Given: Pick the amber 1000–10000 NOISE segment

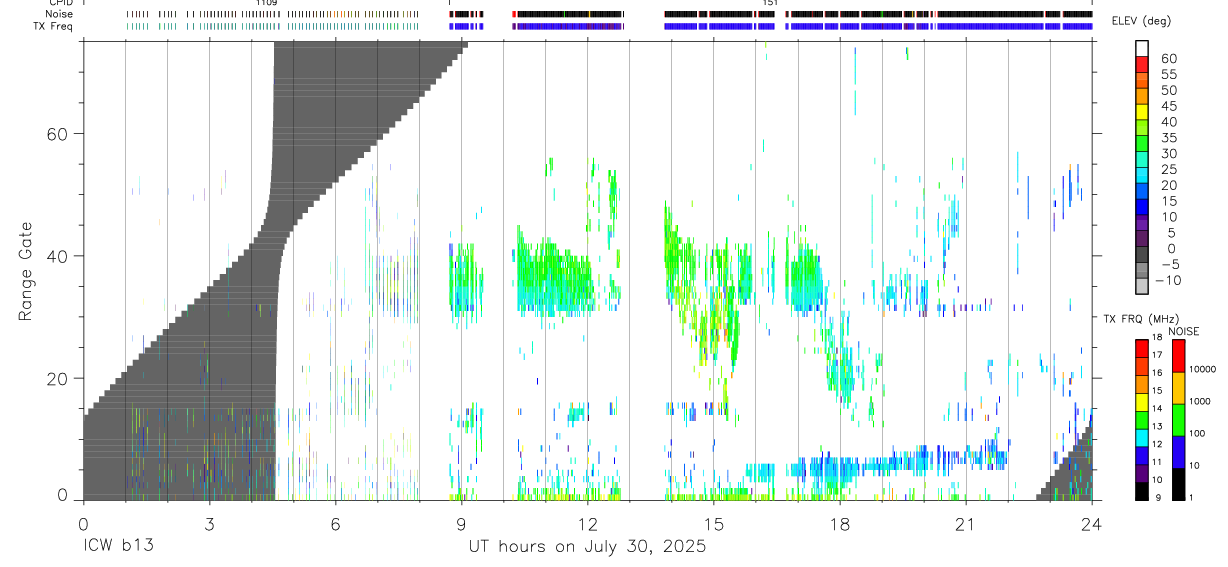Looking at the screenshot, I should [x=1179, y=387].
